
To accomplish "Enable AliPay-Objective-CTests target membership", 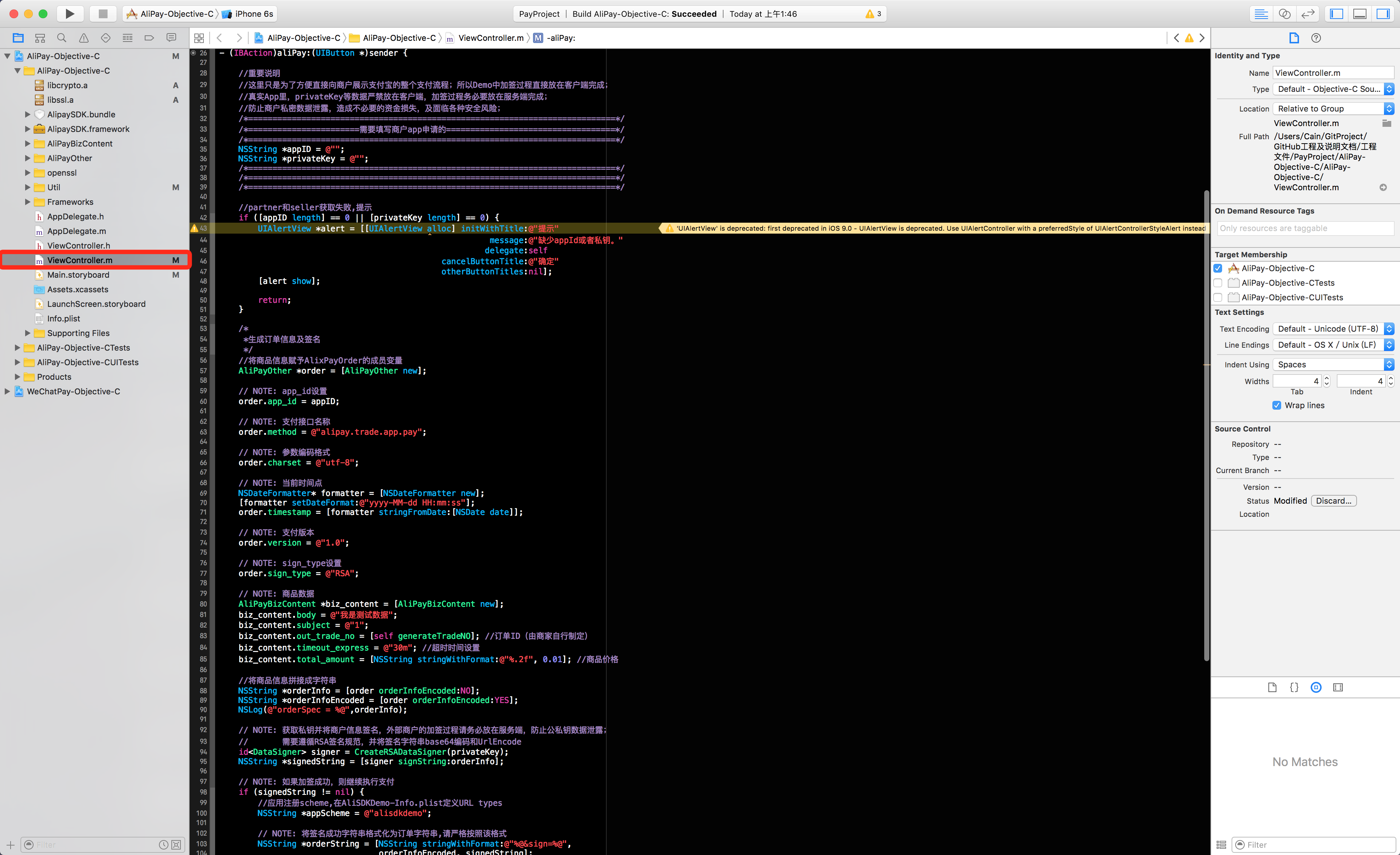I will pyautogui.click(x=1218, y=283).
